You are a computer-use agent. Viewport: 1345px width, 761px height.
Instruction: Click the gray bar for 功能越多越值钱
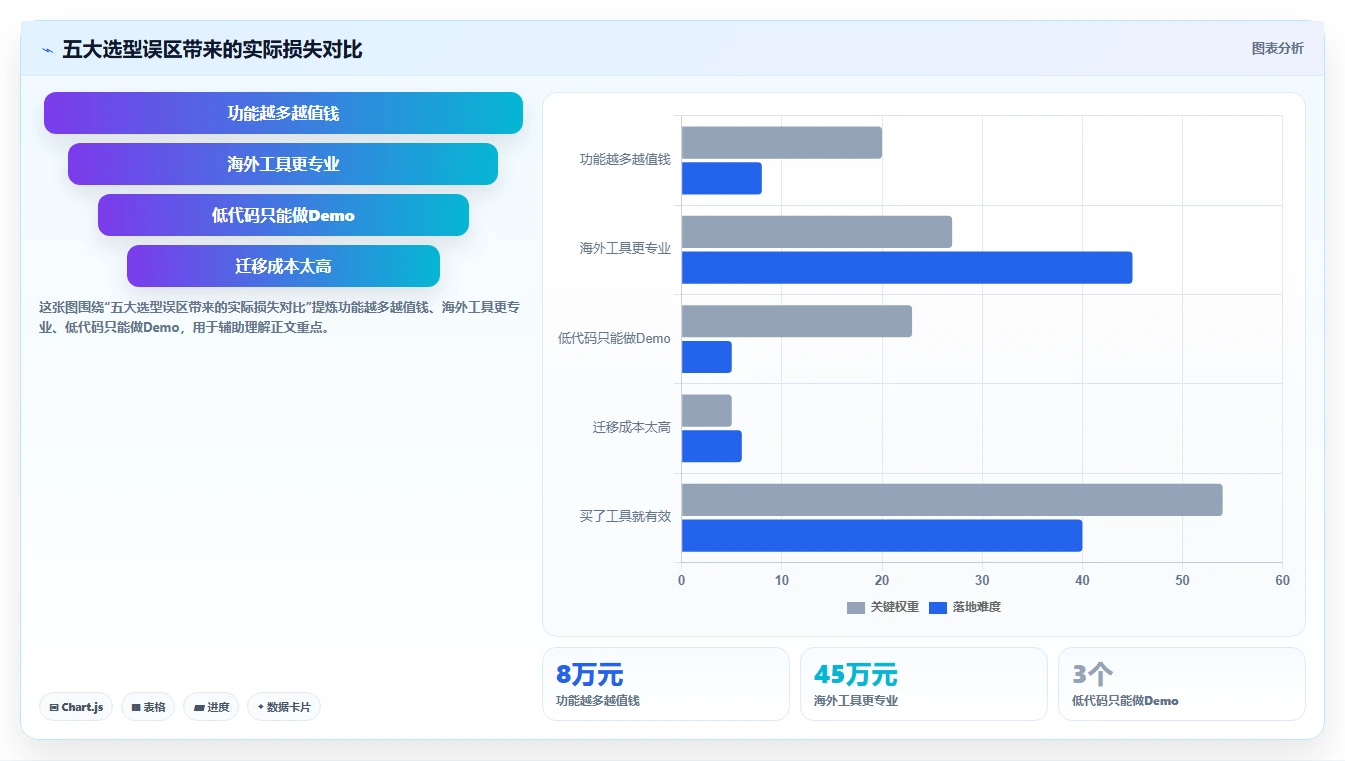[782, 143]
